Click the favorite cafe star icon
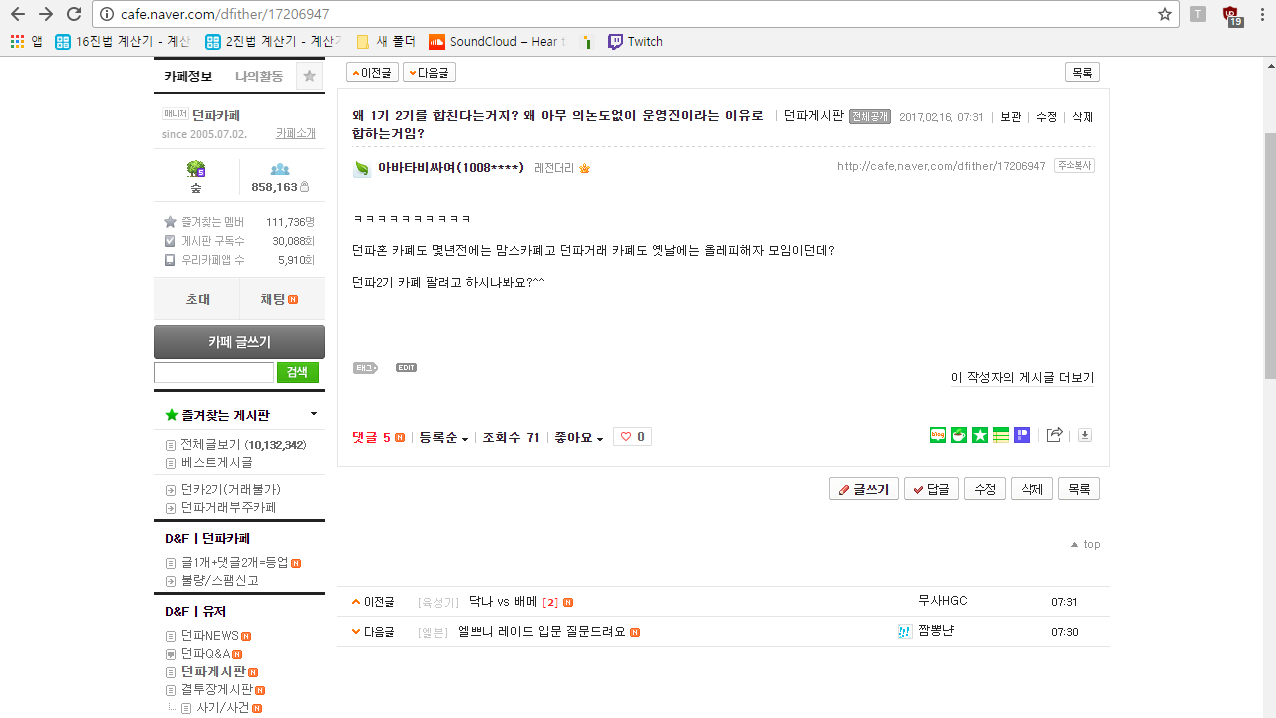The width and height of the screenshot is (1276, 718). coord(310,76)
